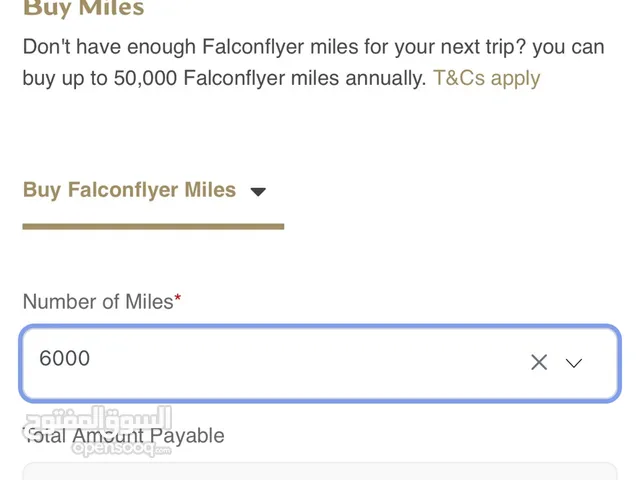640x480 pixels.
Task: Select the 6000 value text
Action: [64, 358]
